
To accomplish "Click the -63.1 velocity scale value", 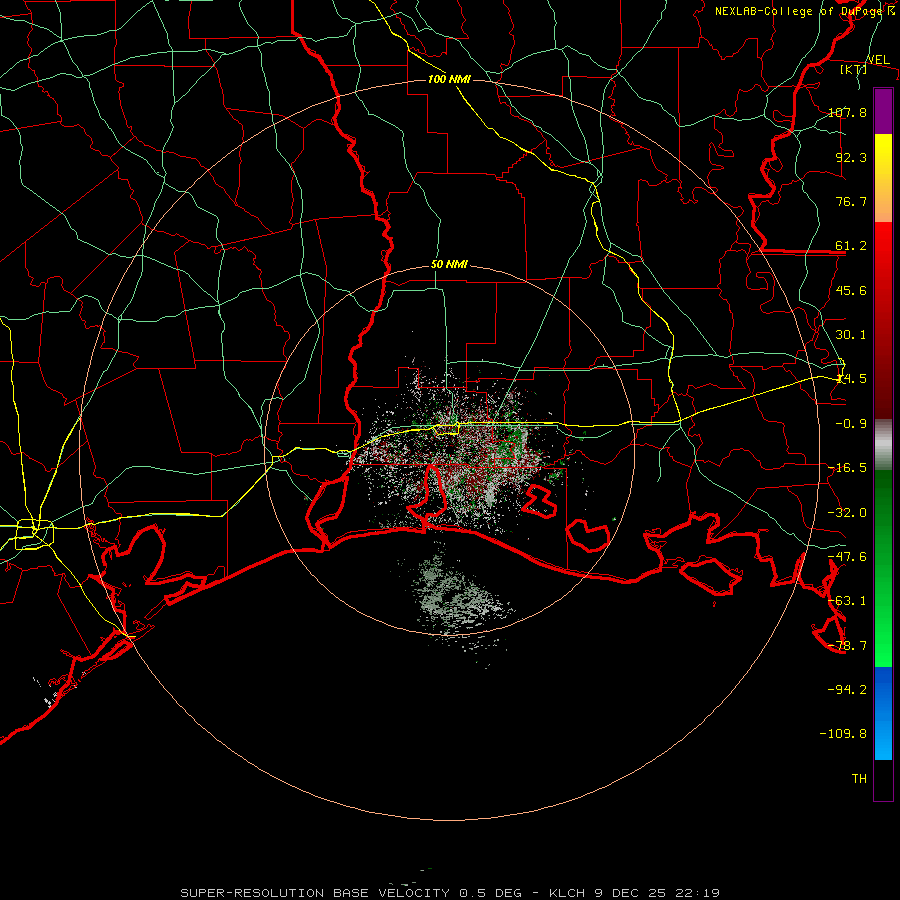I will tap(847, 601).
